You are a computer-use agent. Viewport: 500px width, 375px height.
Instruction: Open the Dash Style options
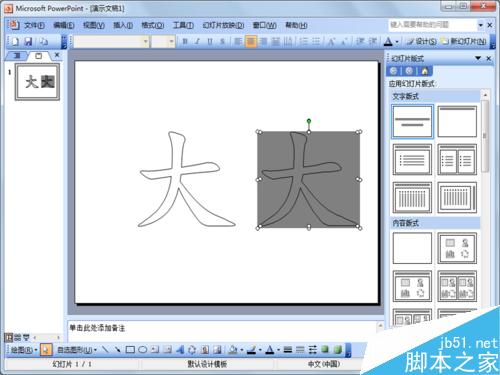pos(300,350)
